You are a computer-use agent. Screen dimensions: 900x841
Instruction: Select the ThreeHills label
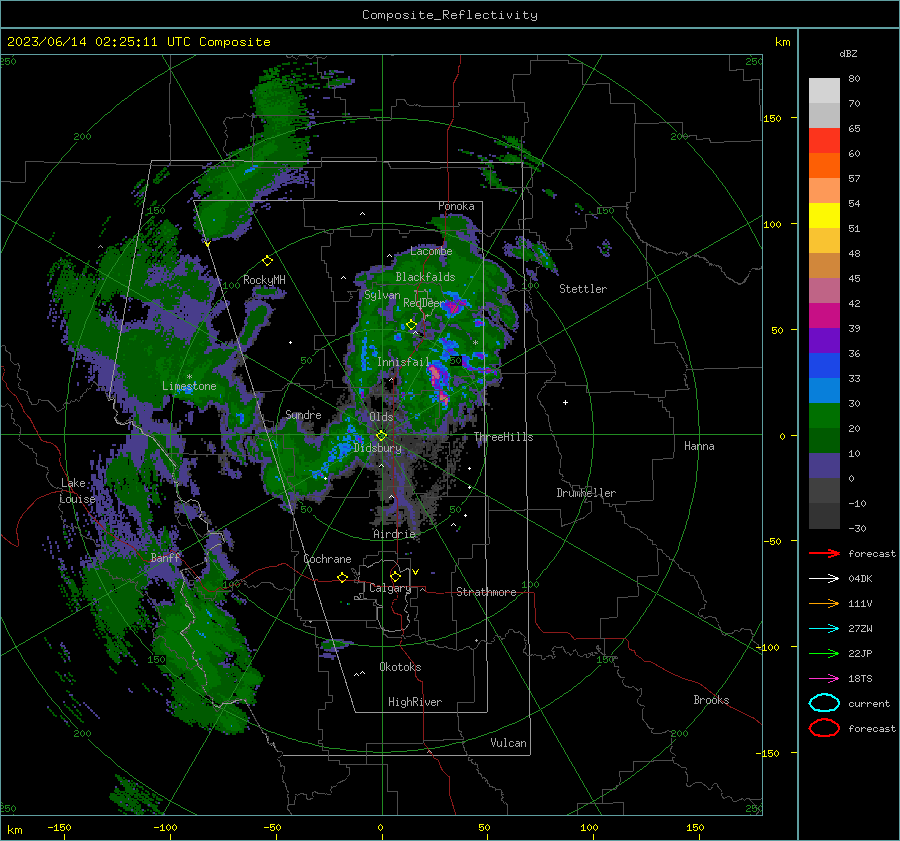(503, 437)
